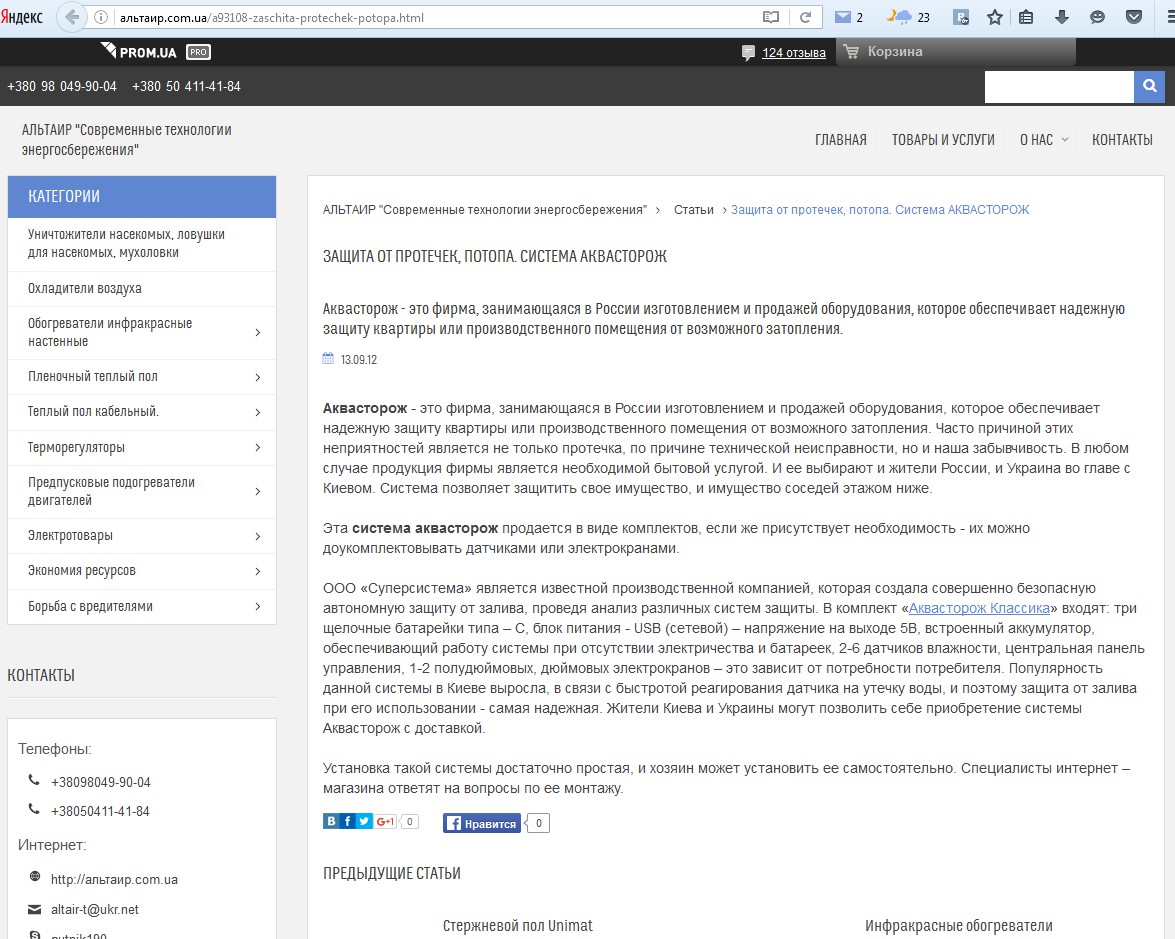This screenshot has height=939, width=1175.
Task: Reload the page with refresh icon
Action: 806,17
